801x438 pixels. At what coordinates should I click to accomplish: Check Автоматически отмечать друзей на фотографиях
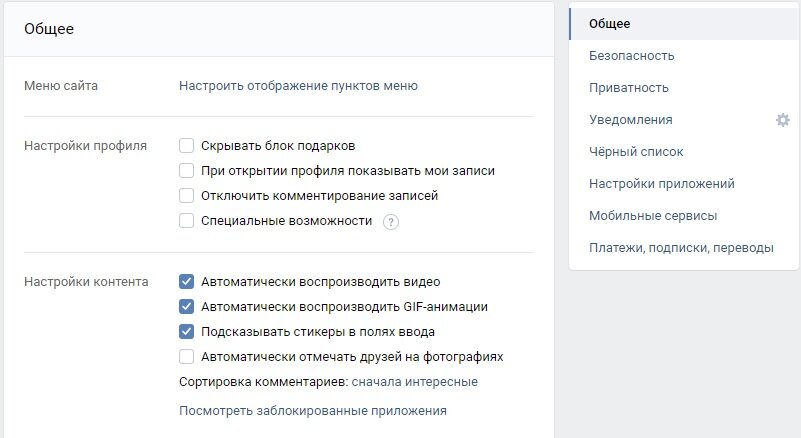[x=186, y=357]
